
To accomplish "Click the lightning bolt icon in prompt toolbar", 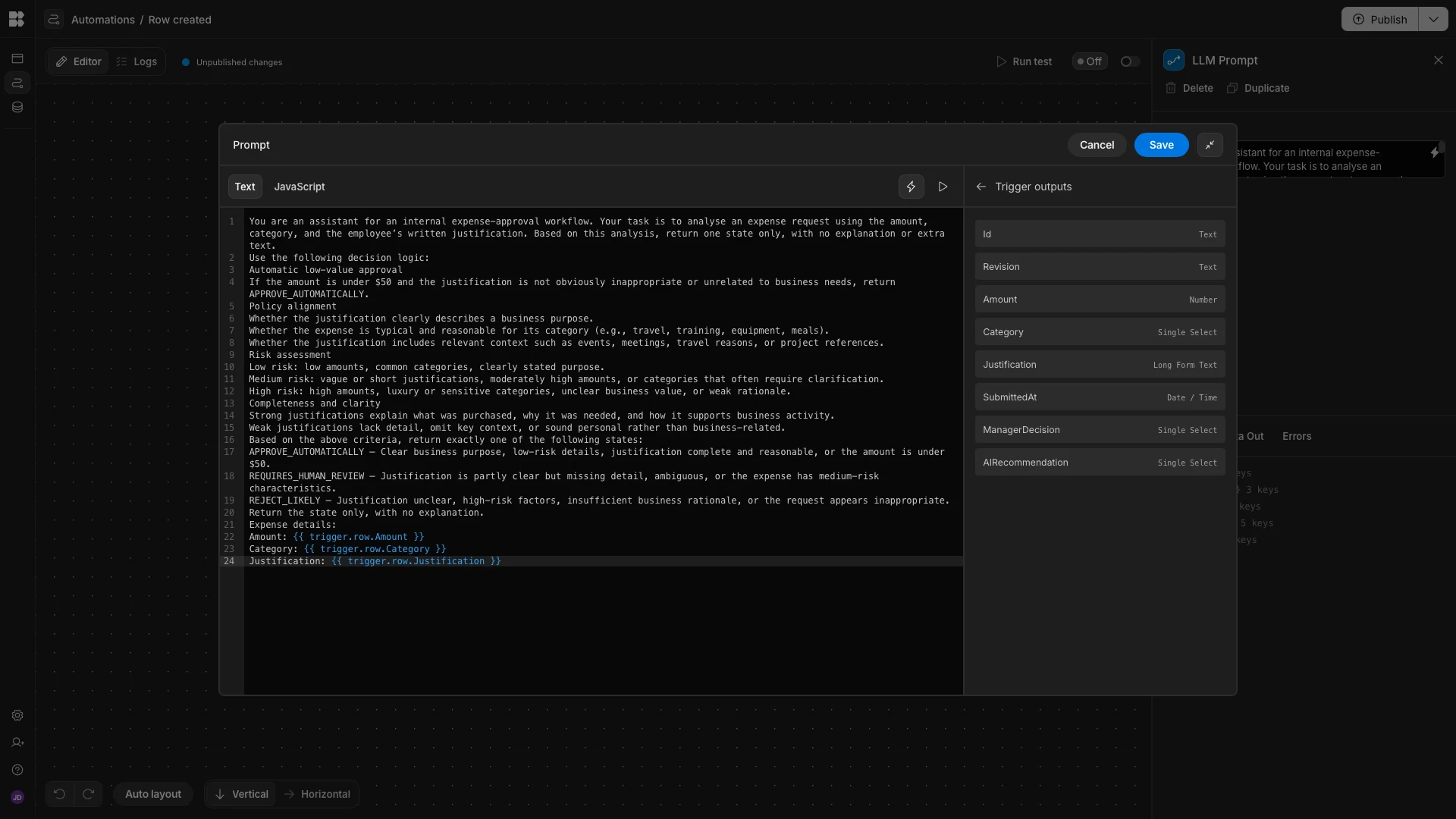I will [x=911, y=187].
